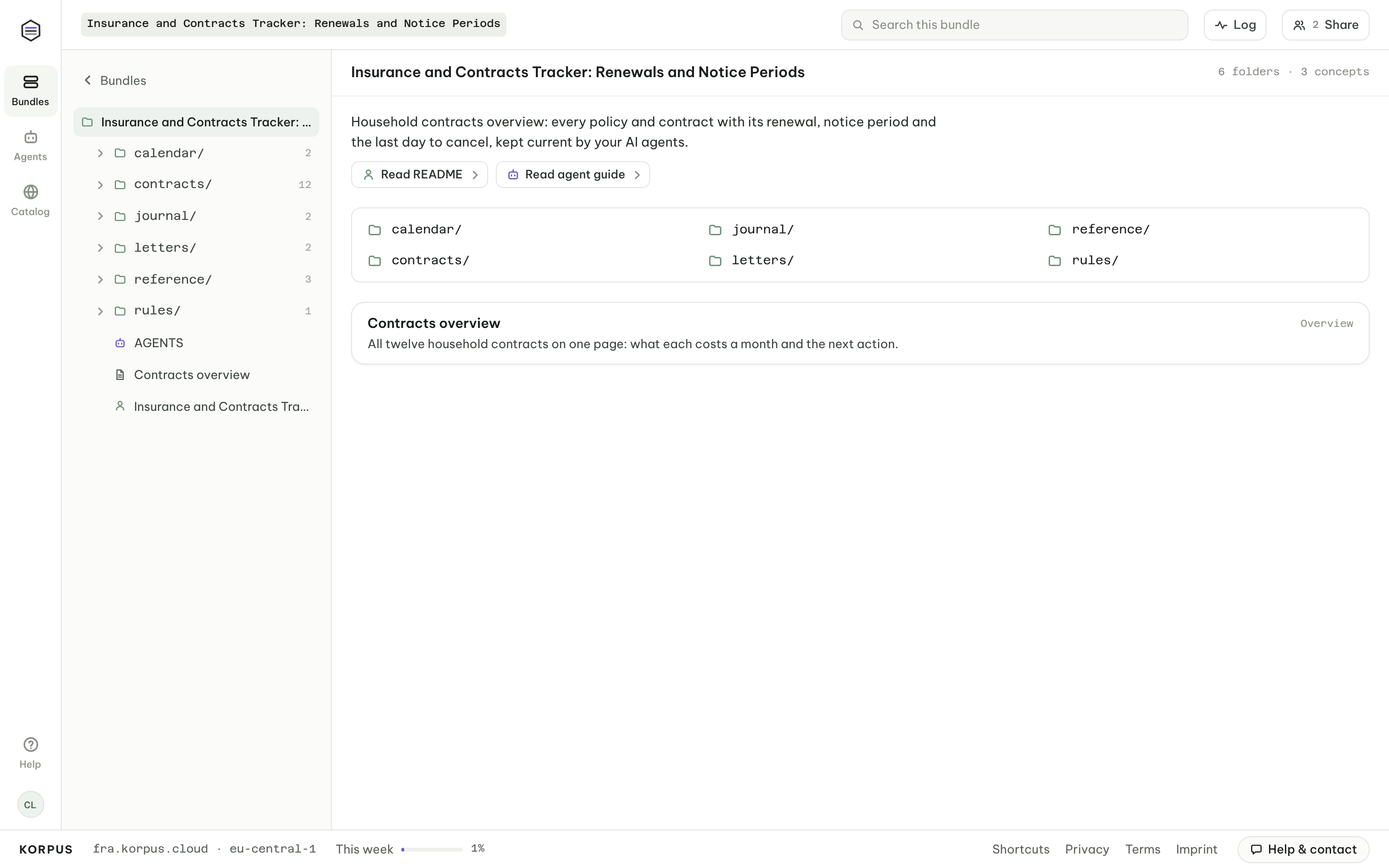Click the Overview tag on the card
Screen dimensions: 1389x868
click(x=1326, y=323)
